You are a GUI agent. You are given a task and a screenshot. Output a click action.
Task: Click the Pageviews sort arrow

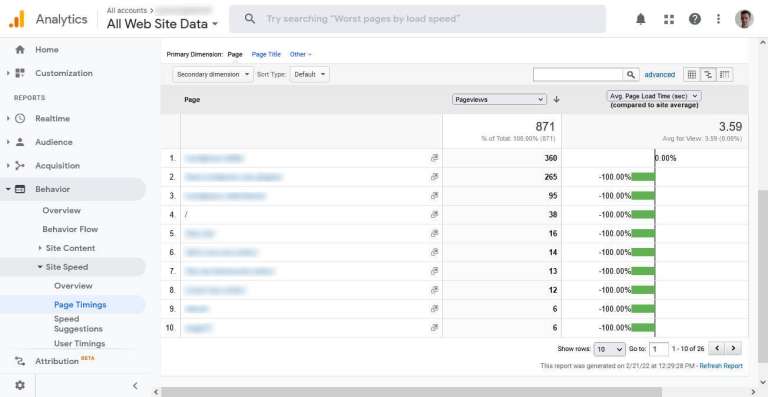click(x=556, y=99)
